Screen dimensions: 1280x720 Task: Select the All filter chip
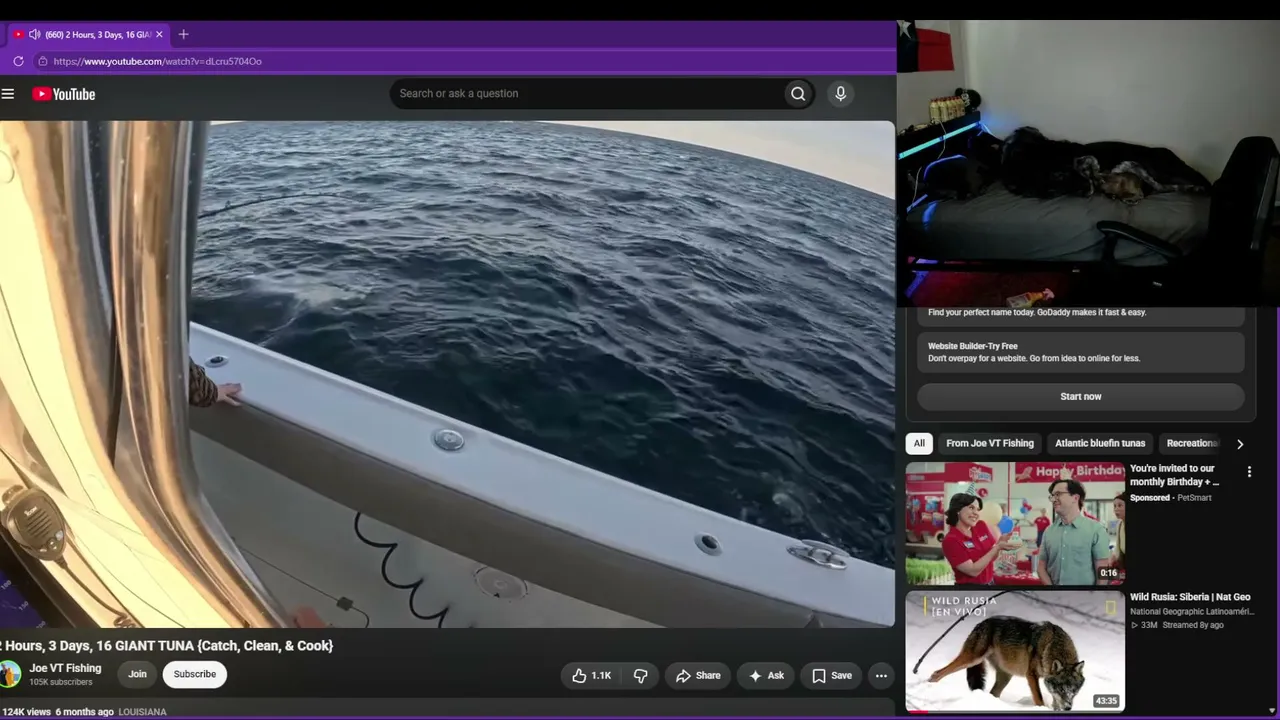919,444
